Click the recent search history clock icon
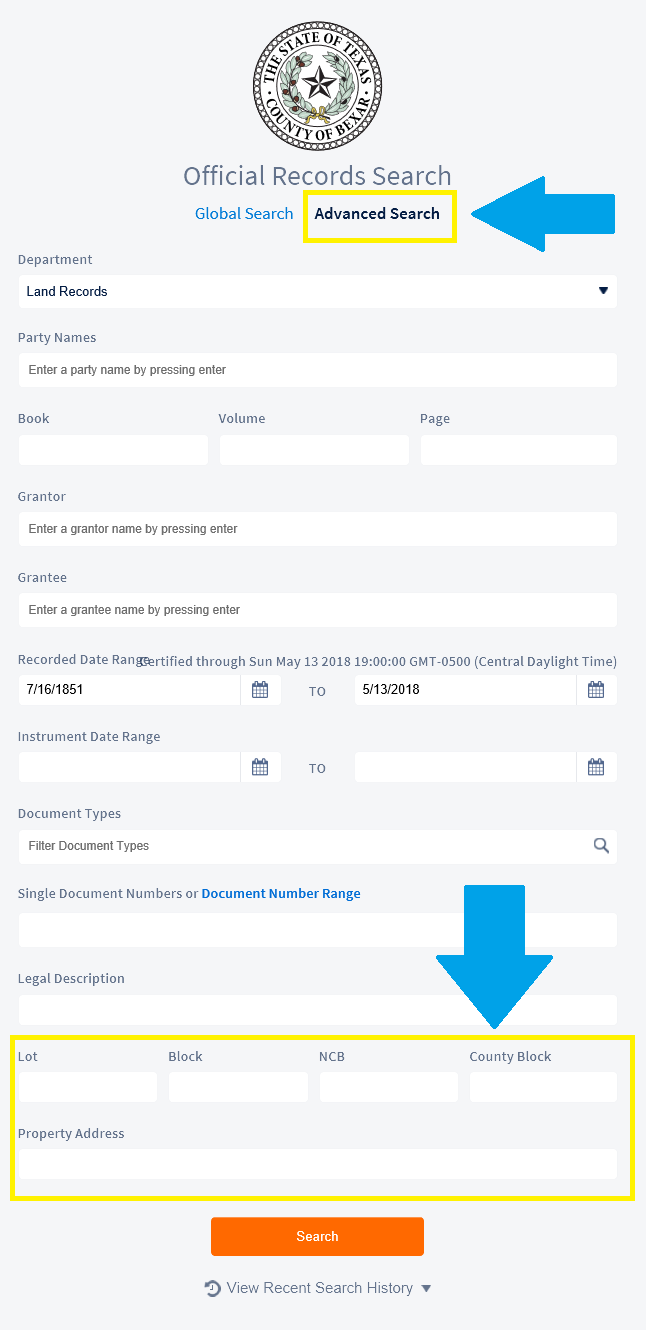Screen dimensions: 646x1330 click(212, 1288)
